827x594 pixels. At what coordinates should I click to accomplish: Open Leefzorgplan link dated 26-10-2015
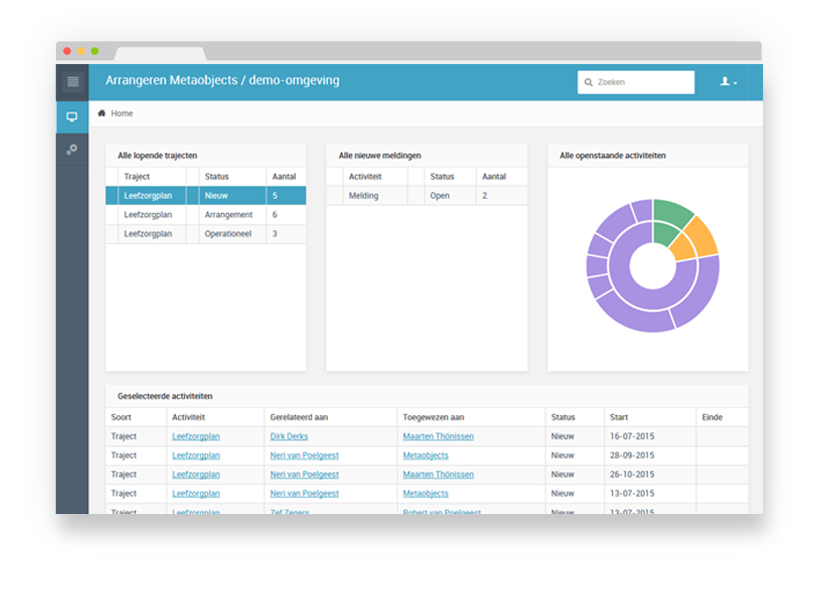pyautogui.click(x=196, y=474)
